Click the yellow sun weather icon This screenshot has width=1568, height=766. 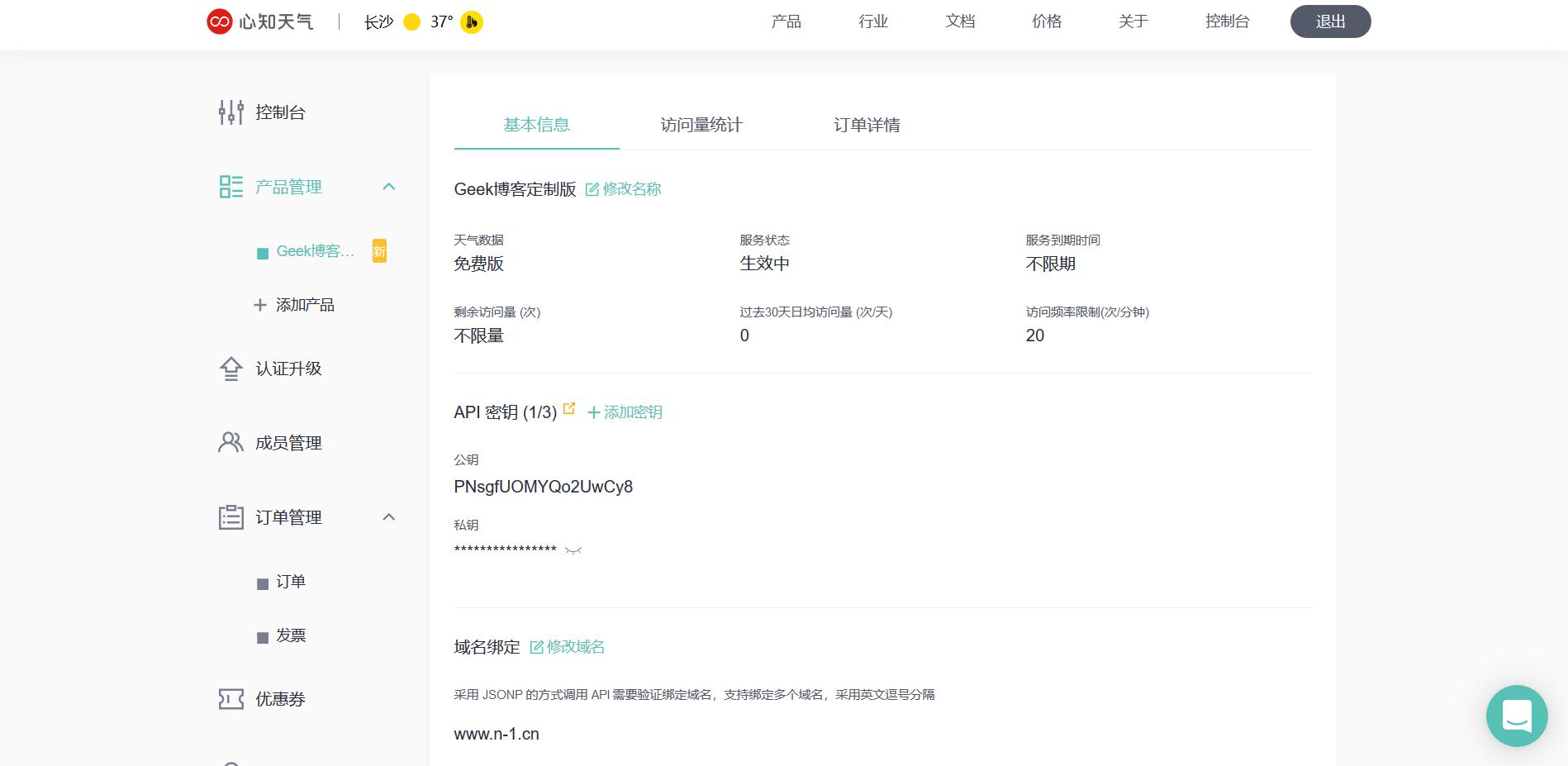click(x=411, y=22)
